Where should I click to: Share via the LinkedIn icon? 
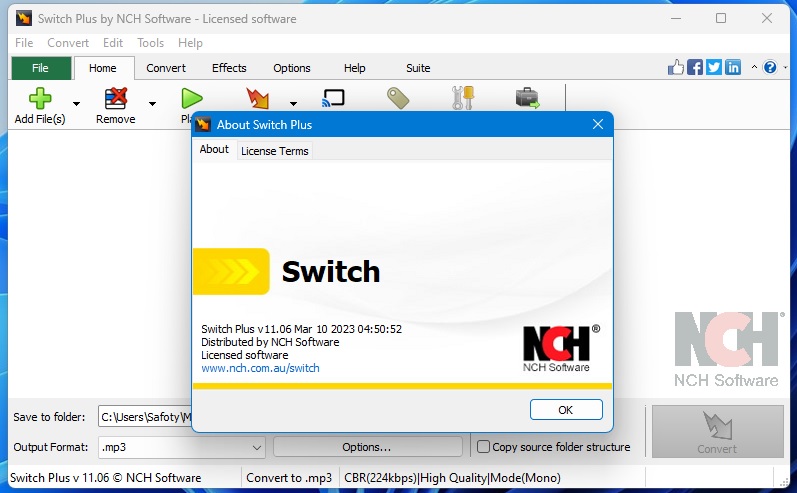(x=732, y=67)
